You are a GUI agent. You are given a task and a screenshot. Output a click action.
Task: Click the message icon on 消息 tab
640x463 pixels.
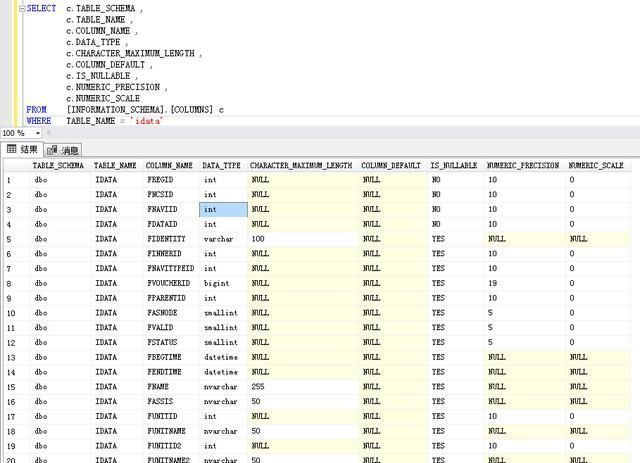point(53,149)
